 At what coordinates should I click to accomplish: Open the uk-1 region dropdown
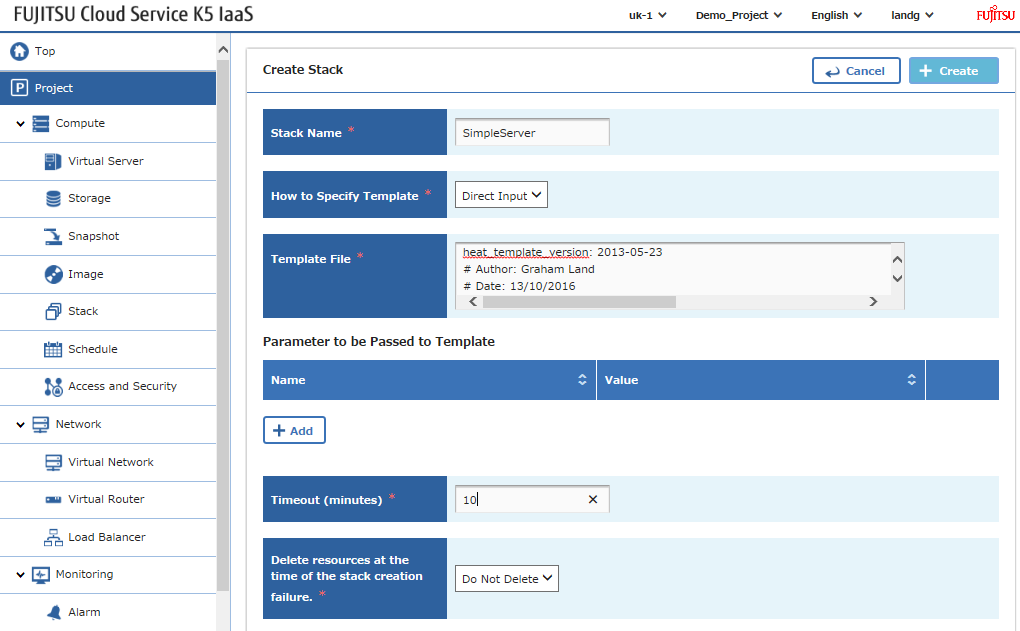(647, 15)
